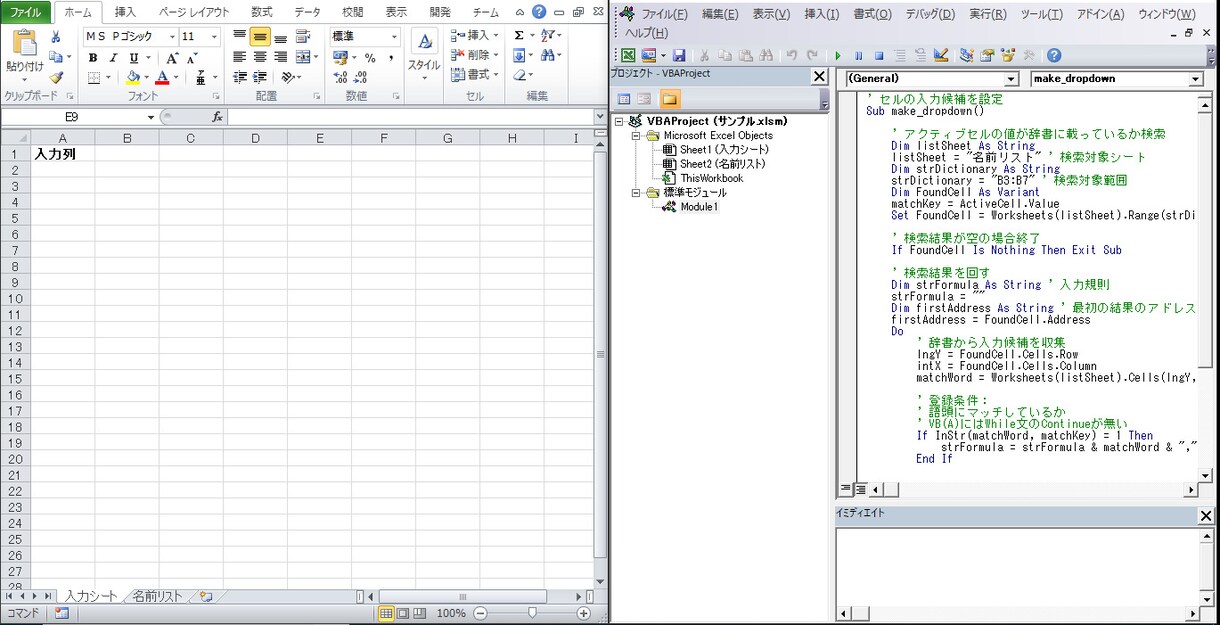Click the Cut scissors icon in Excel ribbon
This screenshot has height=625, width=1220.
click(x=55, y=37)
